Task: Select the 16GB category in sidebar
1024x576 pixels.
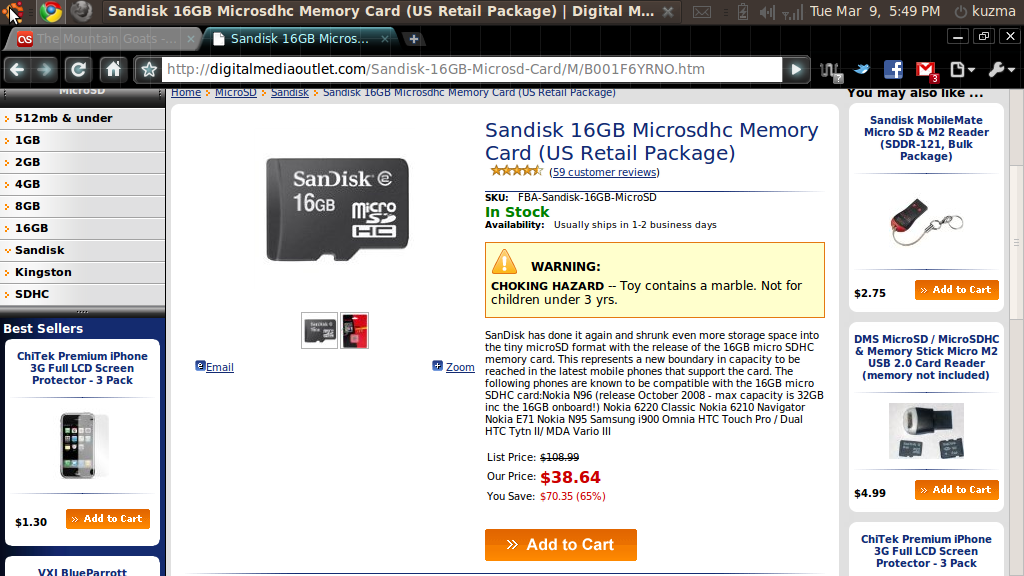Action: coord(32,228)
